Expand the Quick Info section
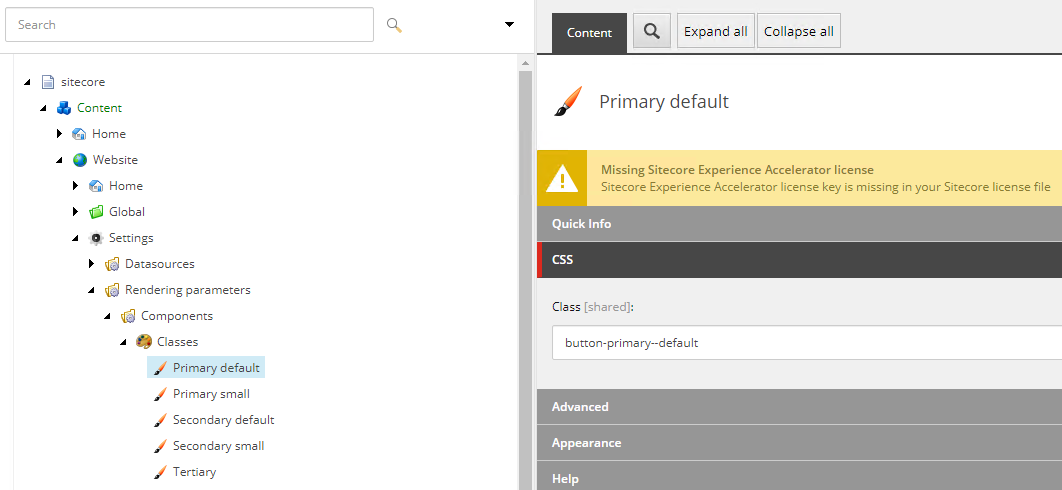Screen dimensions: 1062x490 click(799, 224)
